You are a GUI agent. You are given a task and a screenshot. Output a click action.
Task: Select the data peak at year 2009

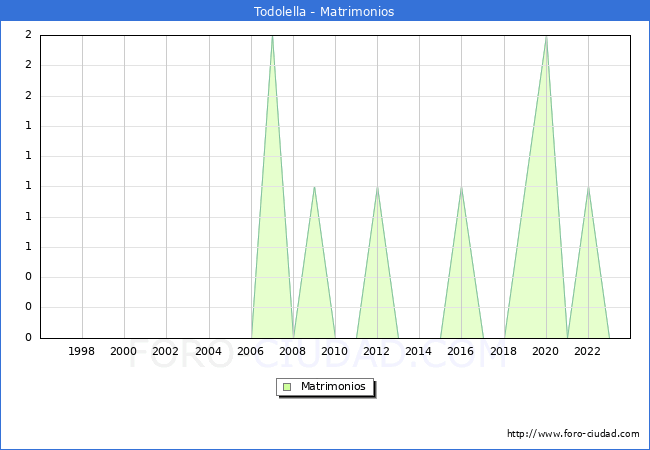click(314, 188)
